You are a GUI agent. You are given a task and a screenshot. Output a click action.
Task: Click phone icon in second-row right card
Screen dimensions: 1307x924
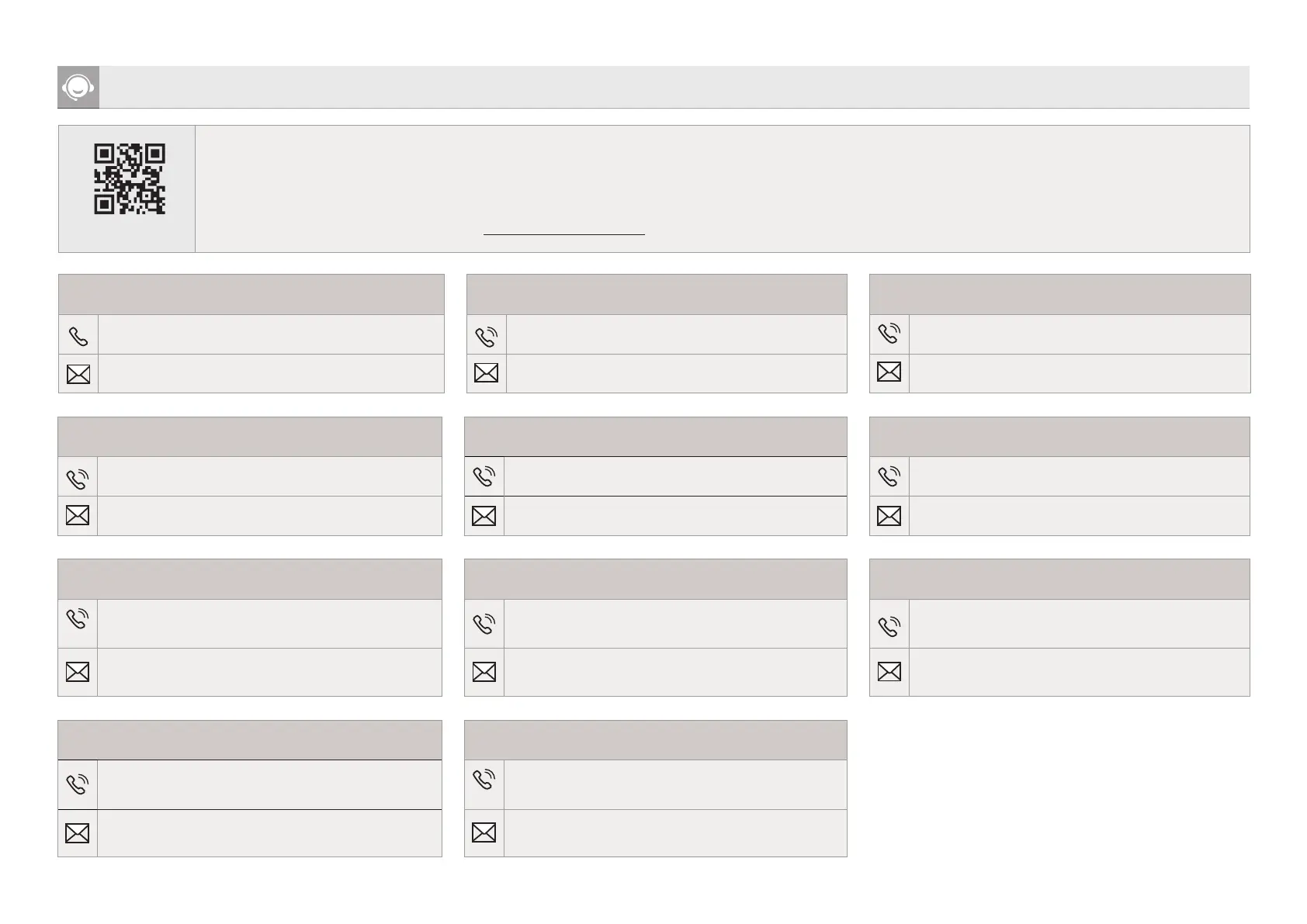coord(889,476)
